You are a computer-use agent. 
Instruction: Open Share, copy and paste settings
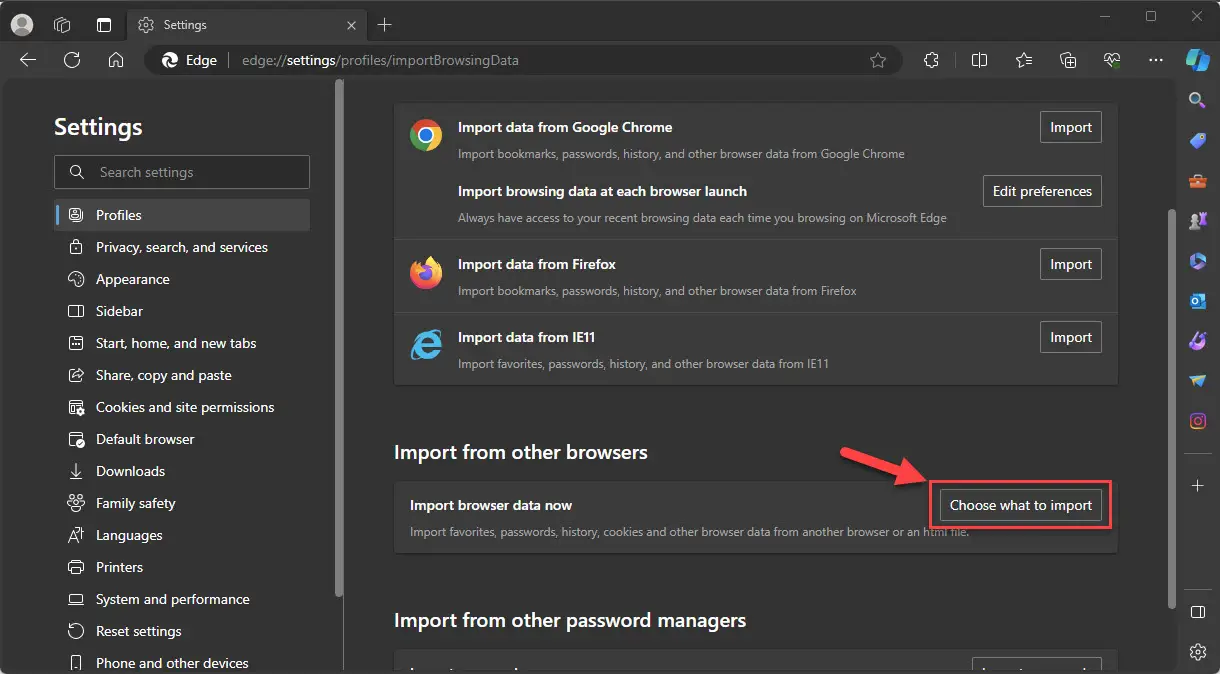183,375
